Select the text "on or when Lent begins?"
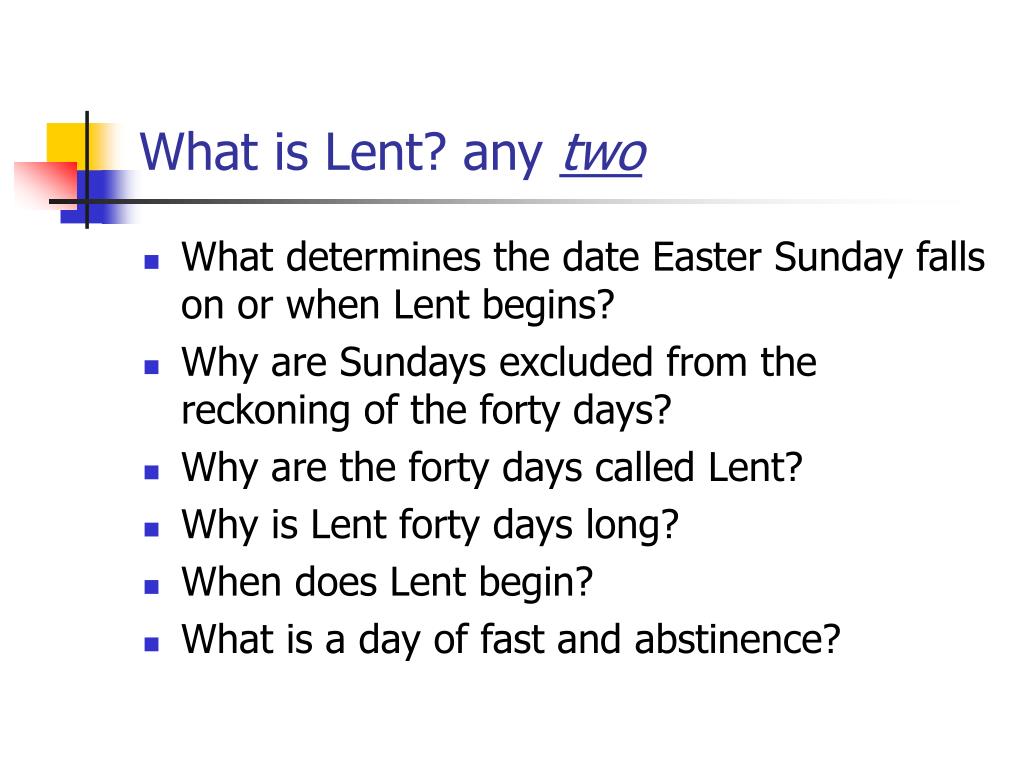This screenshot has height=768, width=1024. point(398,306)
